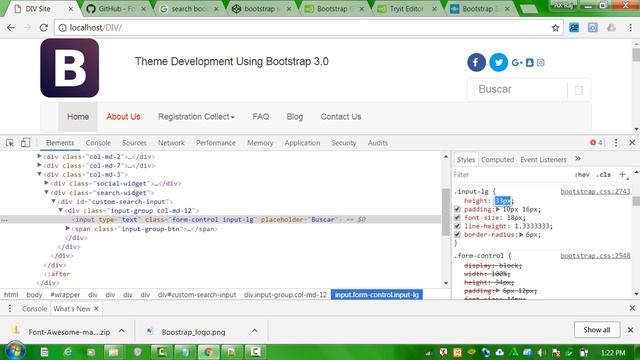Click the Twitter social icon
Viewport: 640px width, 360px height.
pyautogui.click(x=498, y=62)
